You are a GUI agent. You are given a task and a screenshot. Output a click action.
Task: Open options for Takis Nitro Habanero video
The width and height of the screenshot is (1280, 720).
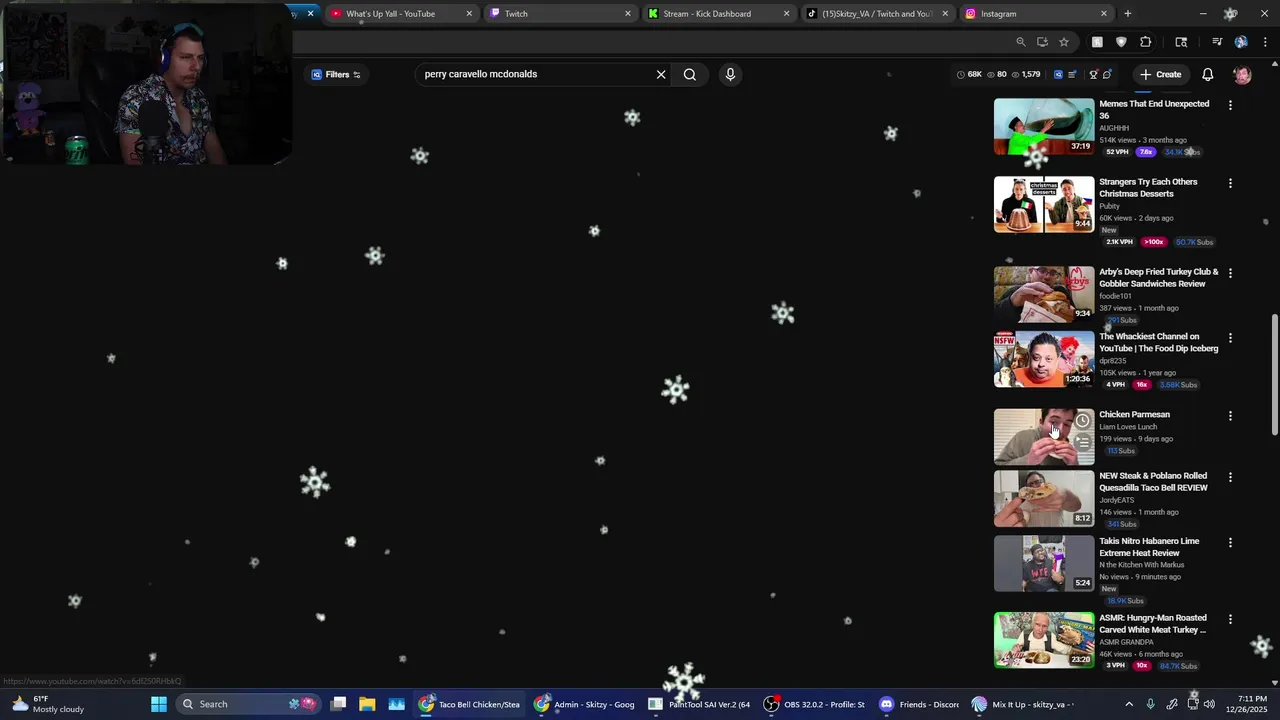(1230, 542)
